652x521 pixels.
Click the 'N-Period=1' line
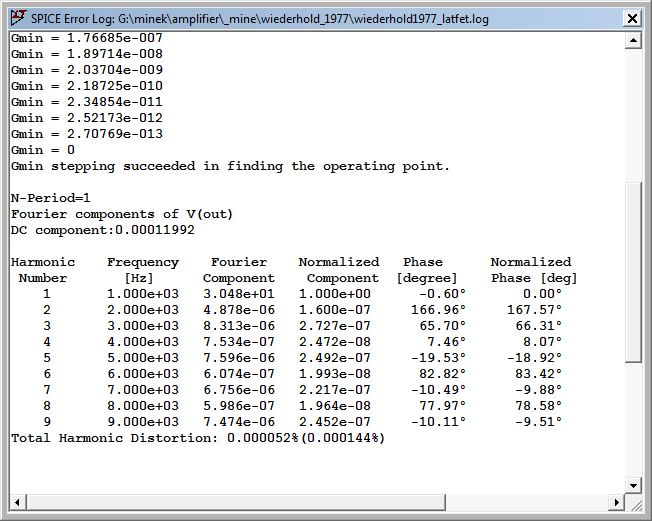(51, 198)
